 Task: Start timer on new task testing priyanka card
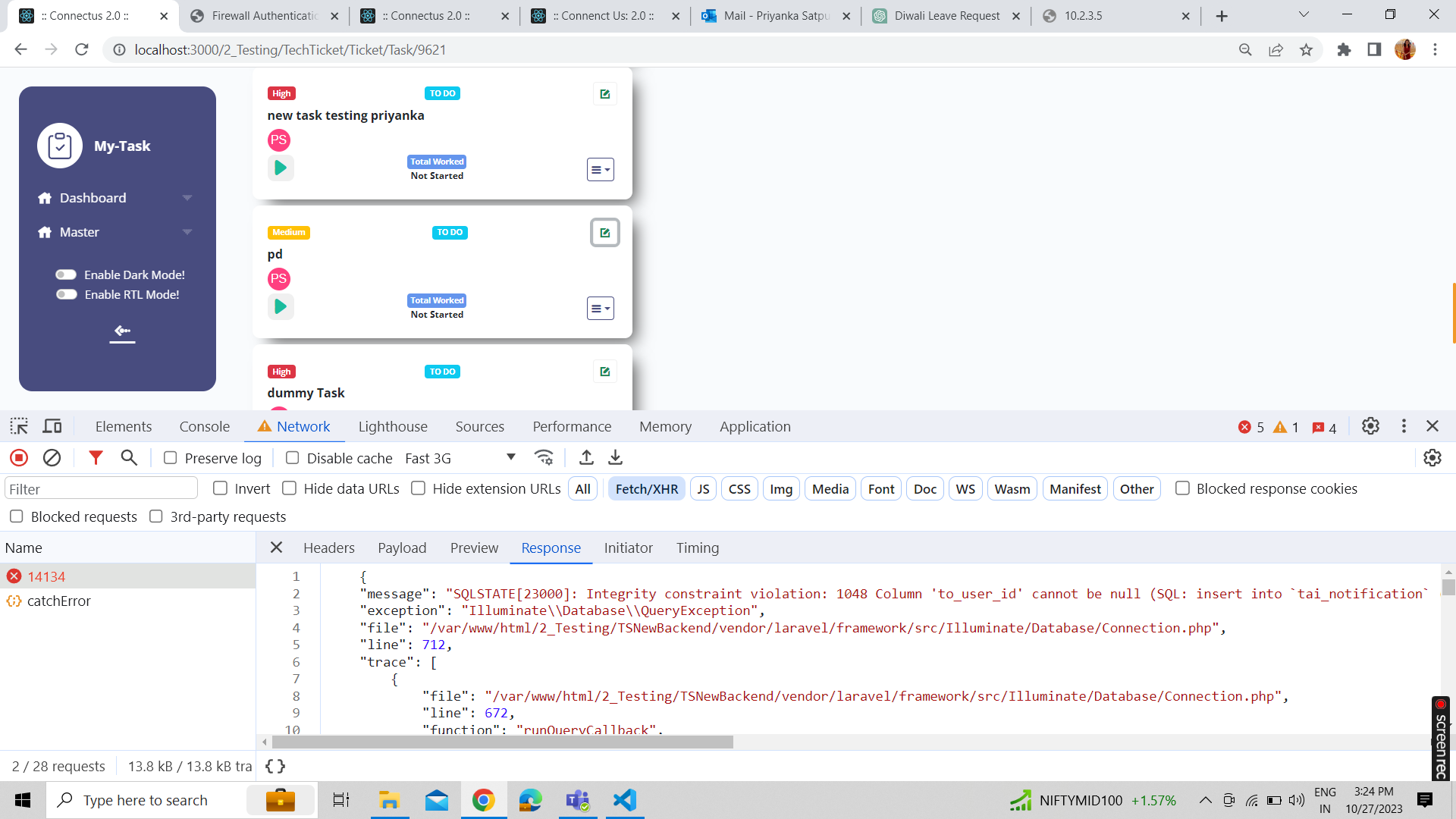coord(281,168)
